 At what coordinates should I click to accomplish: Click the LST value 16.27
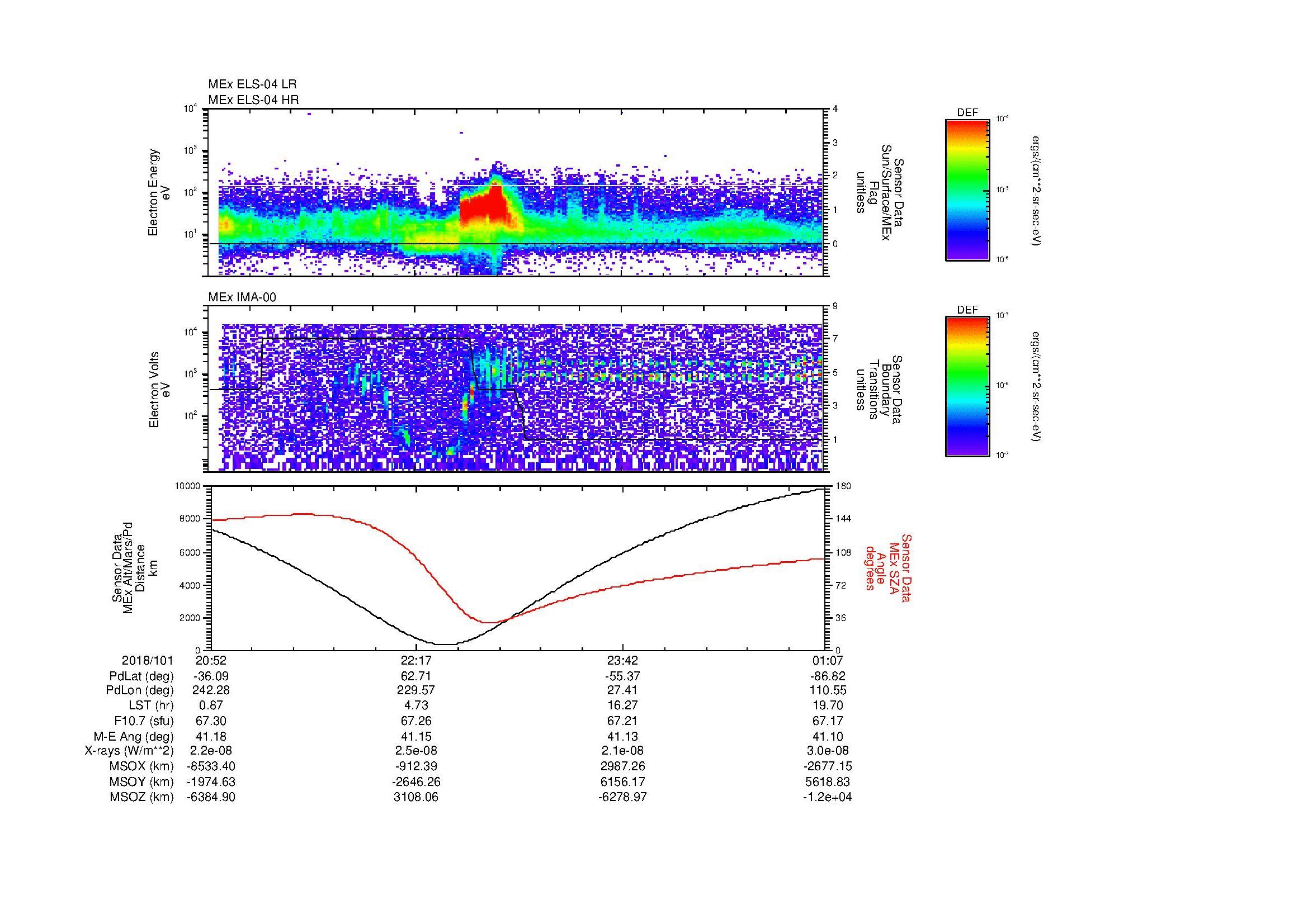(622, 705)
